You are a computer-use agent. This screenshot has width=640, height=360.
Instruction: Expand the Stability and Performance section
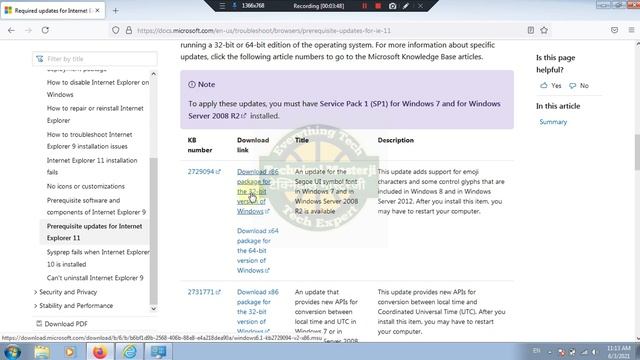(76, 305)
